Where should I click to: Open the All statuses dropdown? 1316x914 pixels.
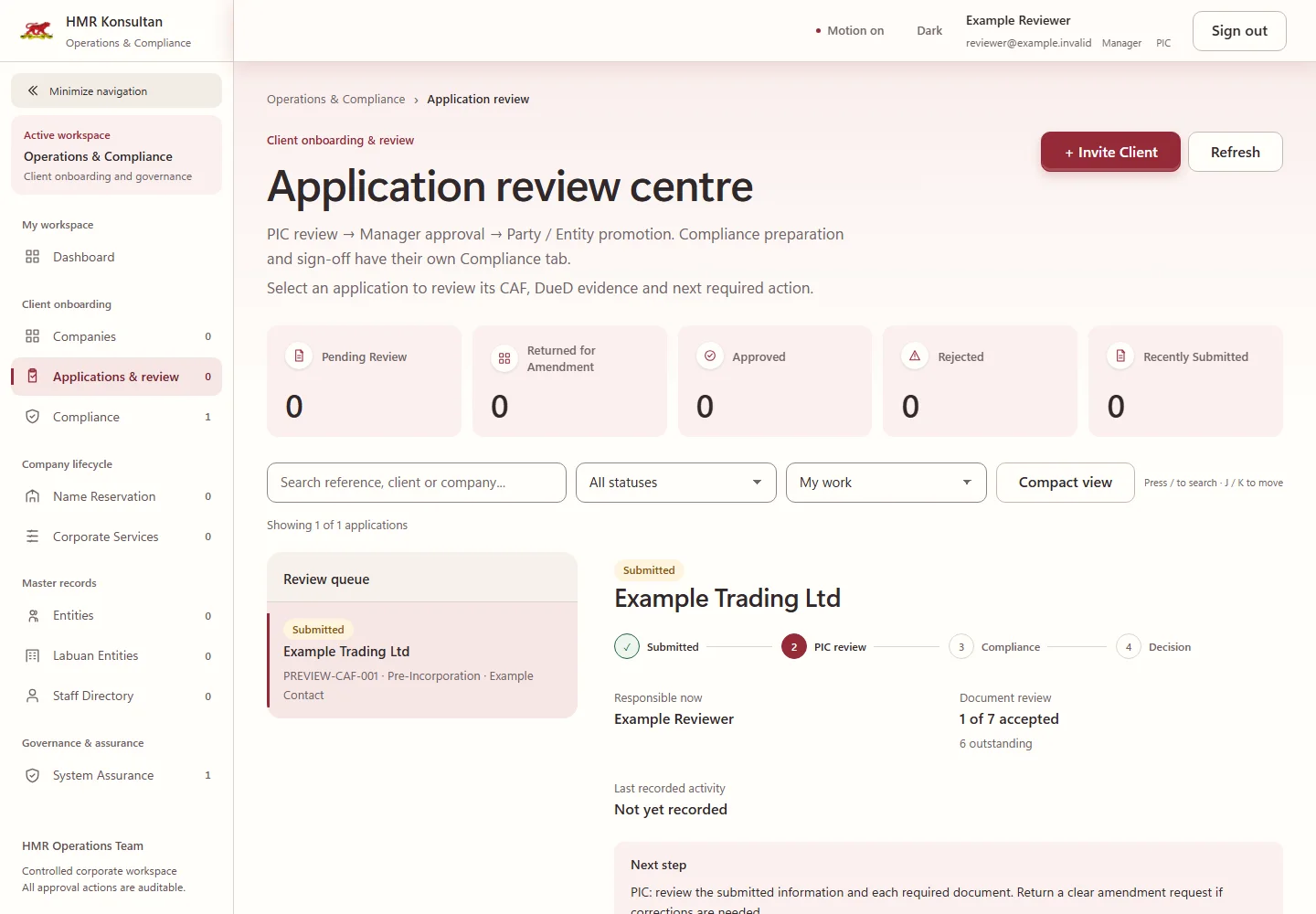(x=676, y=483)
